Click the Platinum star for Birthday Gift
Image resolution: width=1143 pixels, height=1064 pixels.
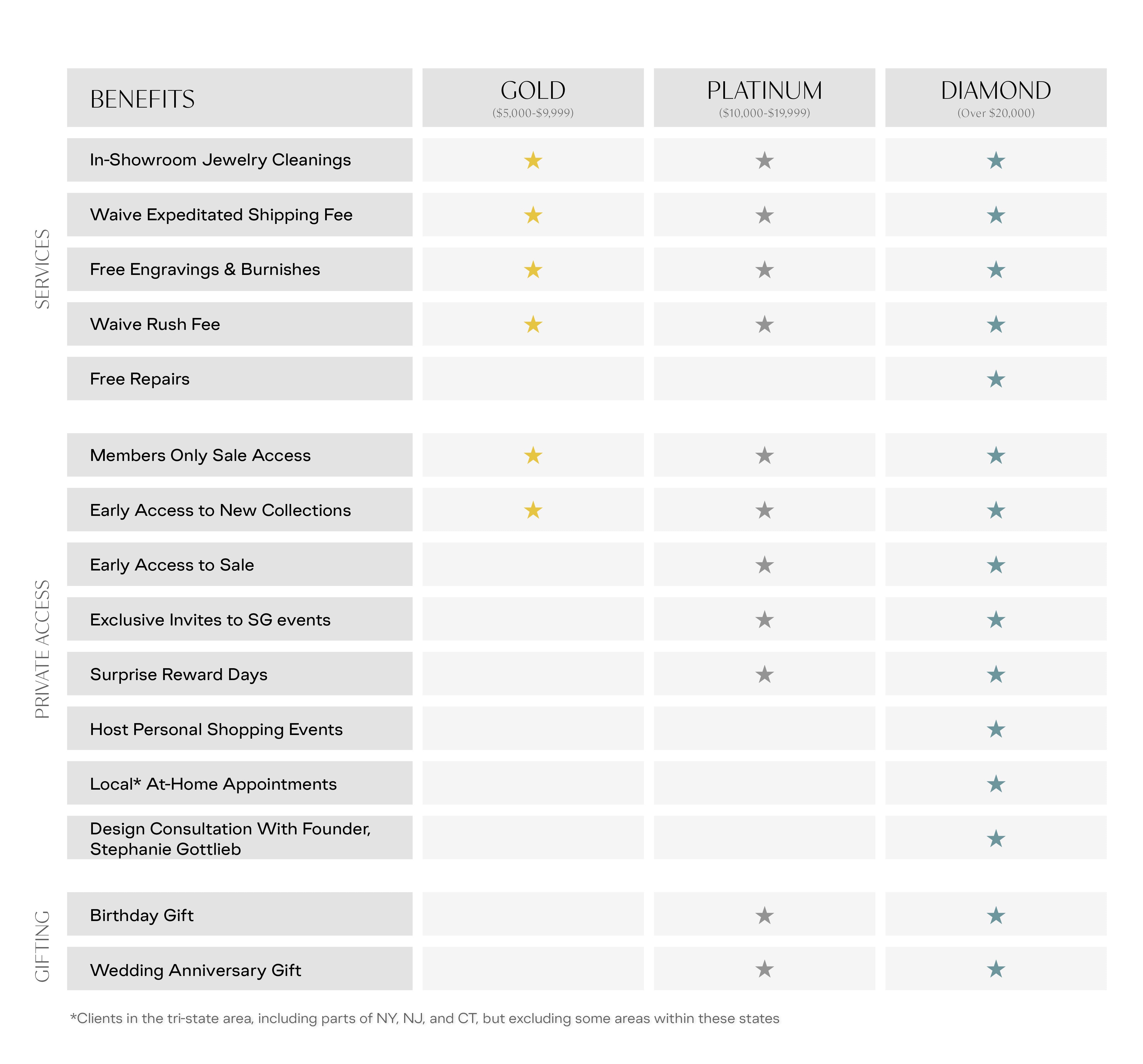point(764,915)
